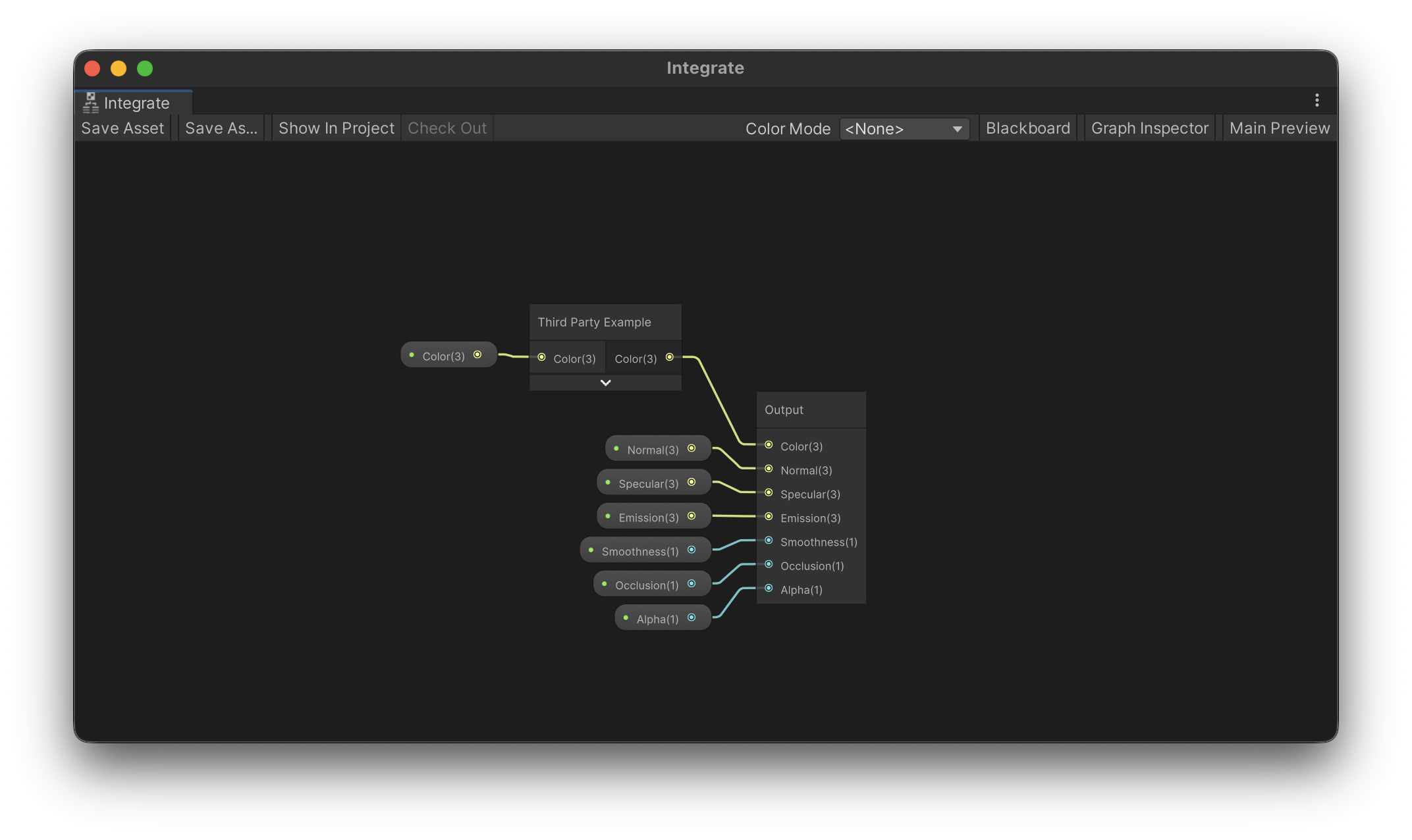The width and height of the screenshot is (1412, 840).
Task: Open the vertical three-dot options menu
Action: click(x=1317, y=100)
